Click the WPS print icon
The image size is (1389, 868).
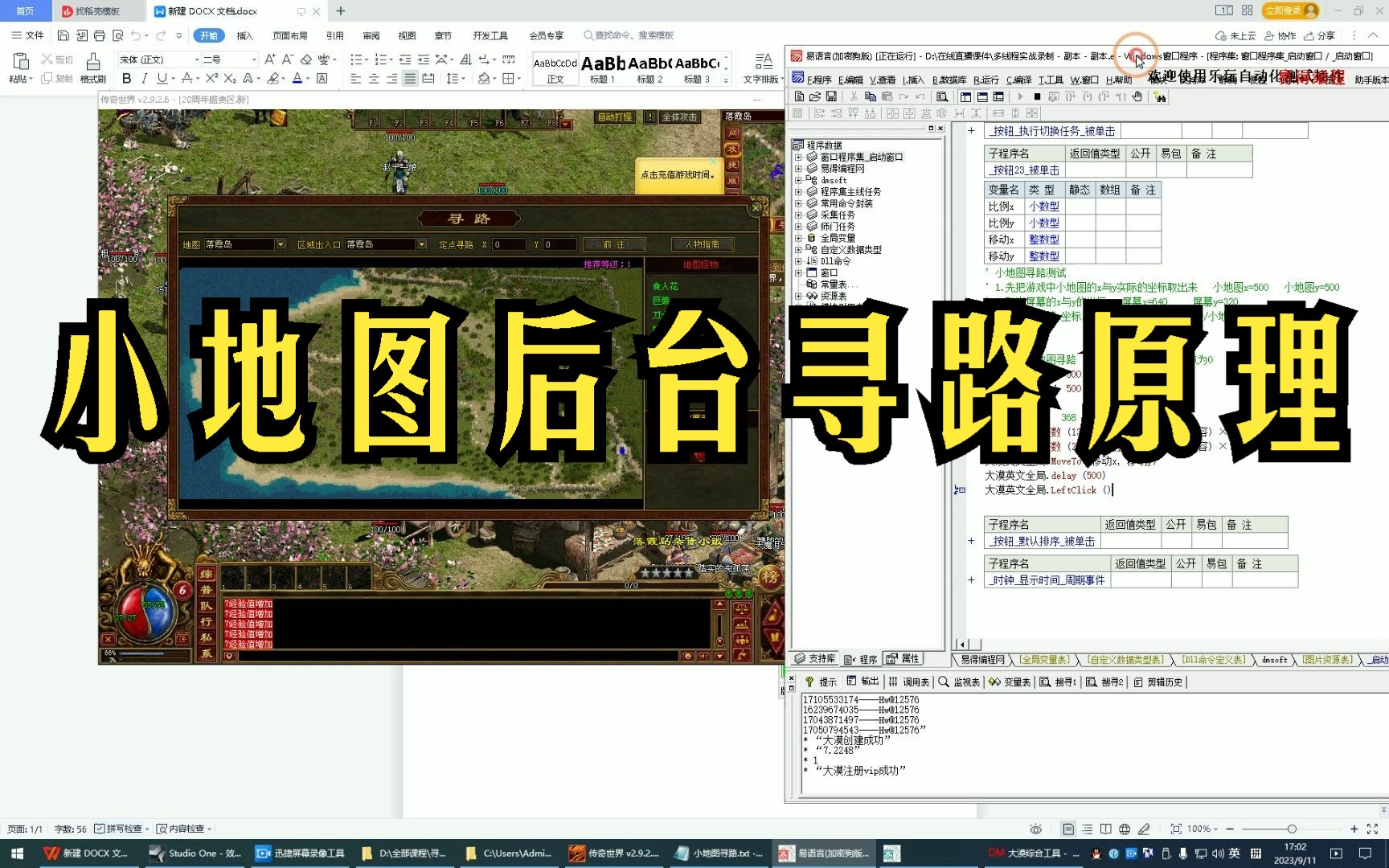(x=100, y=35)
